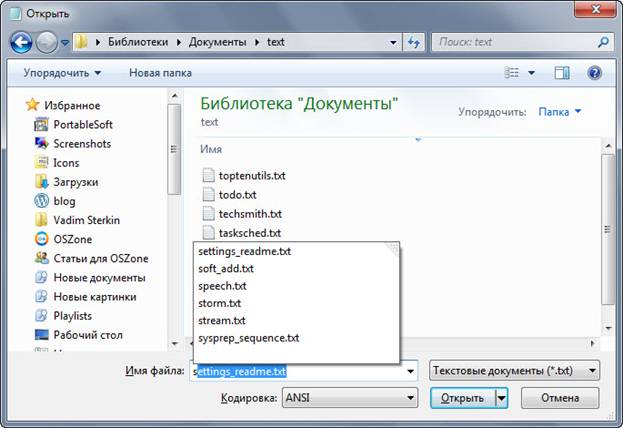Image resolution: width=623 pixels, height=428 pixels.
Task: Open Статьи для OSZone favorite
Action: tap(101, 258)
